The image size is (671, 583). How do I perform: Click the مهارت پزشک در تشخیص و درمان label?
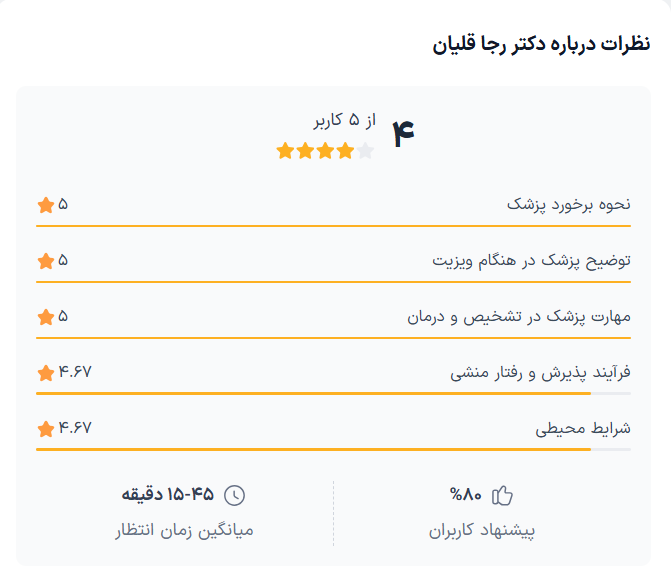coord(518,317)
